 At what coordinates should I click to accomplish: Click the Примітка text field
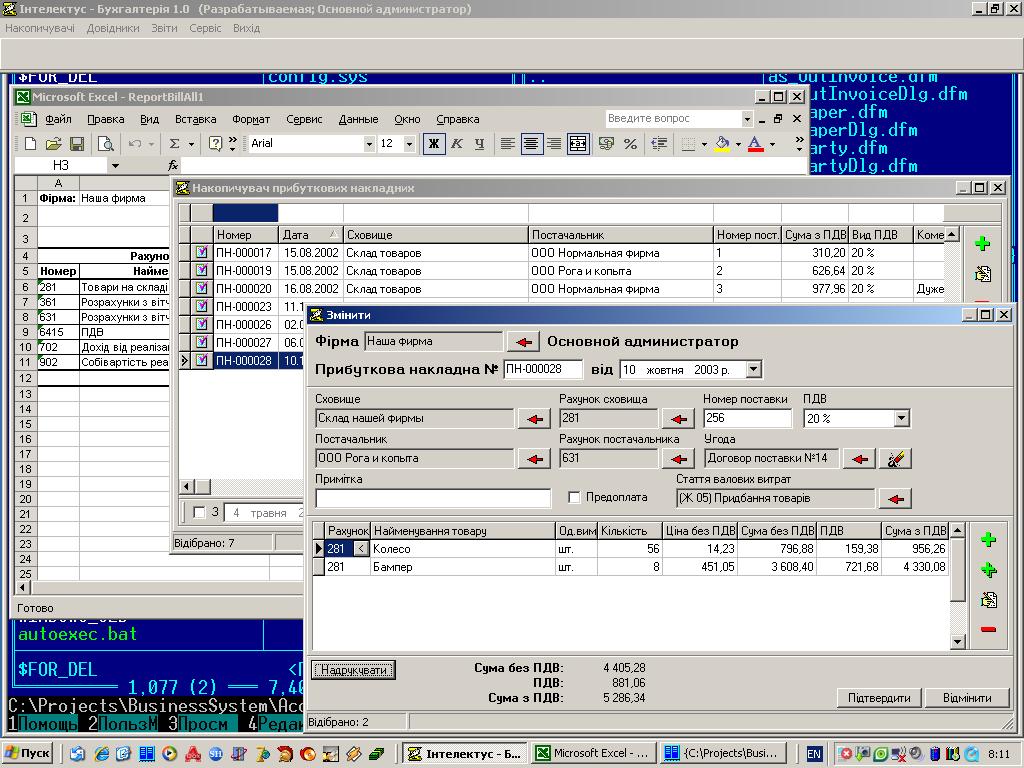click(433, 498)
